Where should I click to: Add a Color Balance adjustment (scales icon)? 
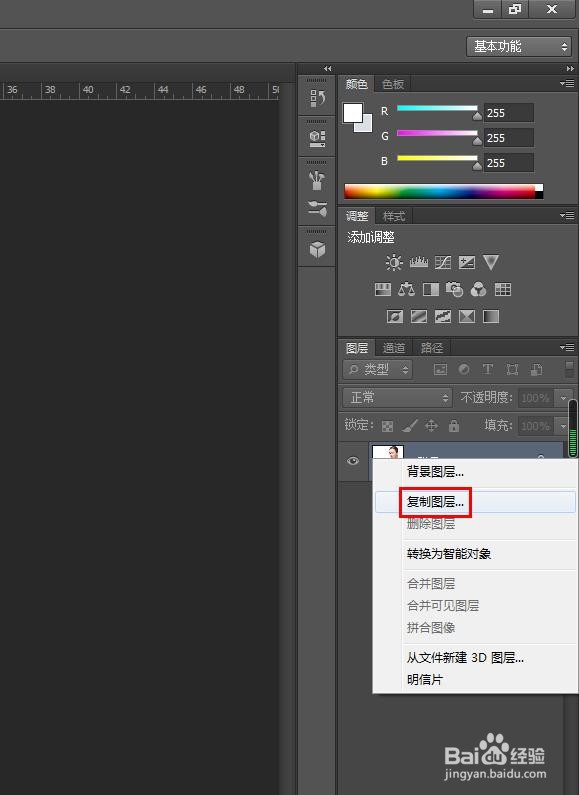[x=407, y=290]
